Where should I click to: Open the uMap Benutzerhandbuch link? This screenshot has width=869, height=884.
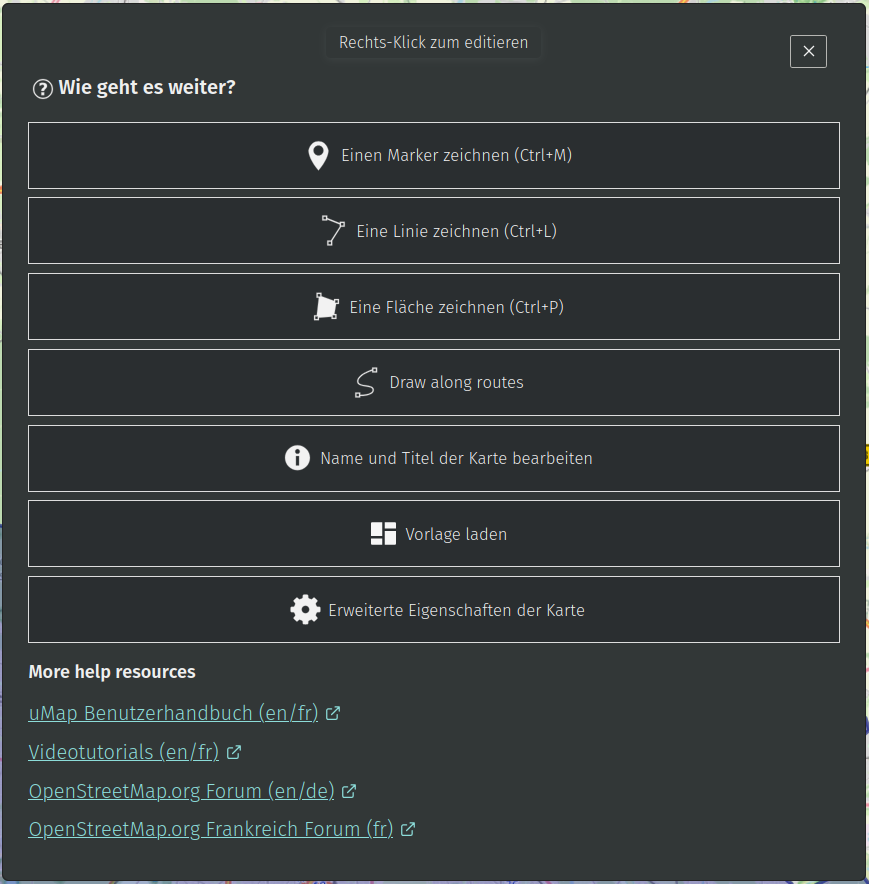click(173, 714)
